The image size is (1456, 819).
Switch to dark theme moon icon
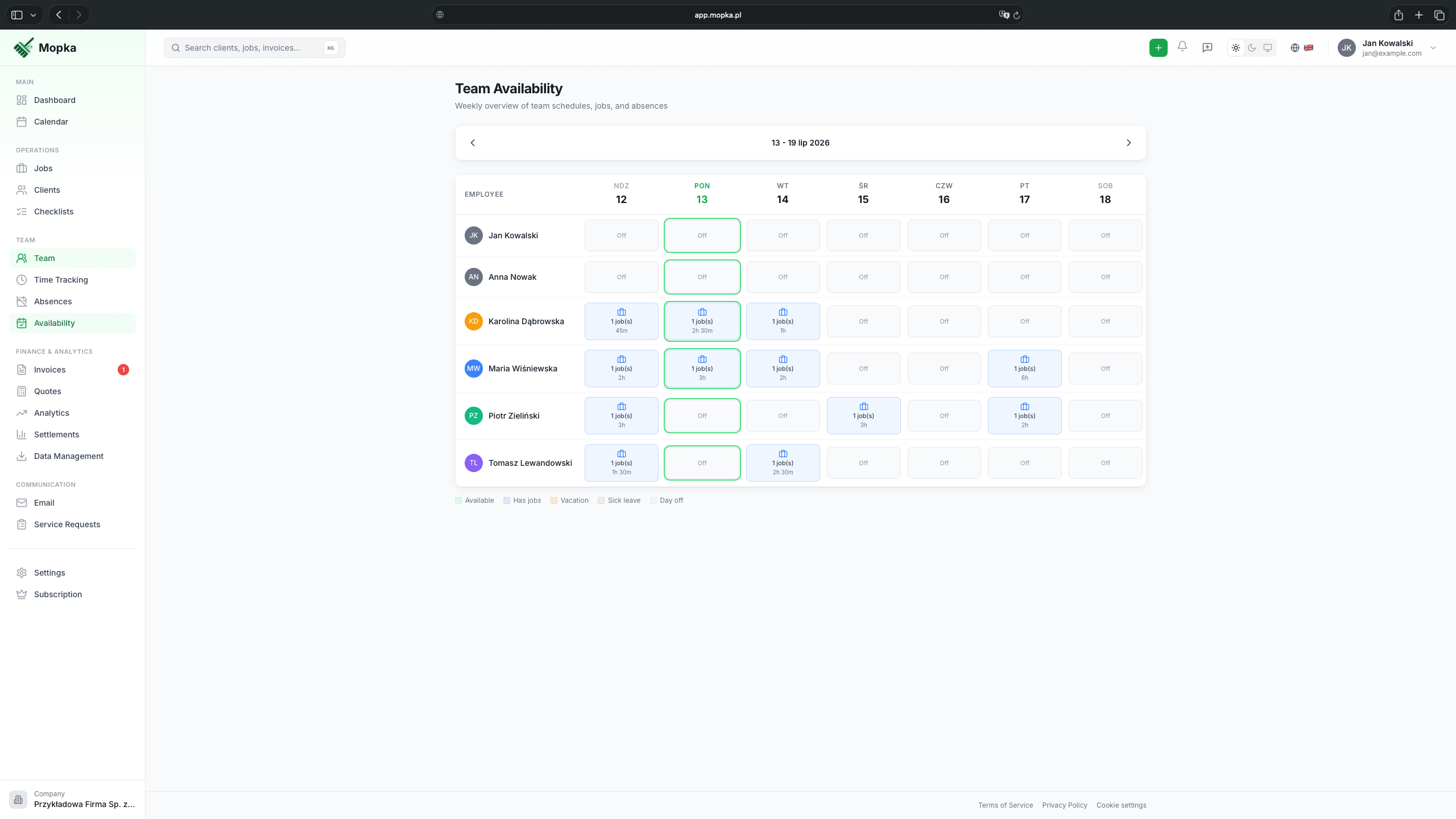pyautogui.click(x=1252, y=48)
